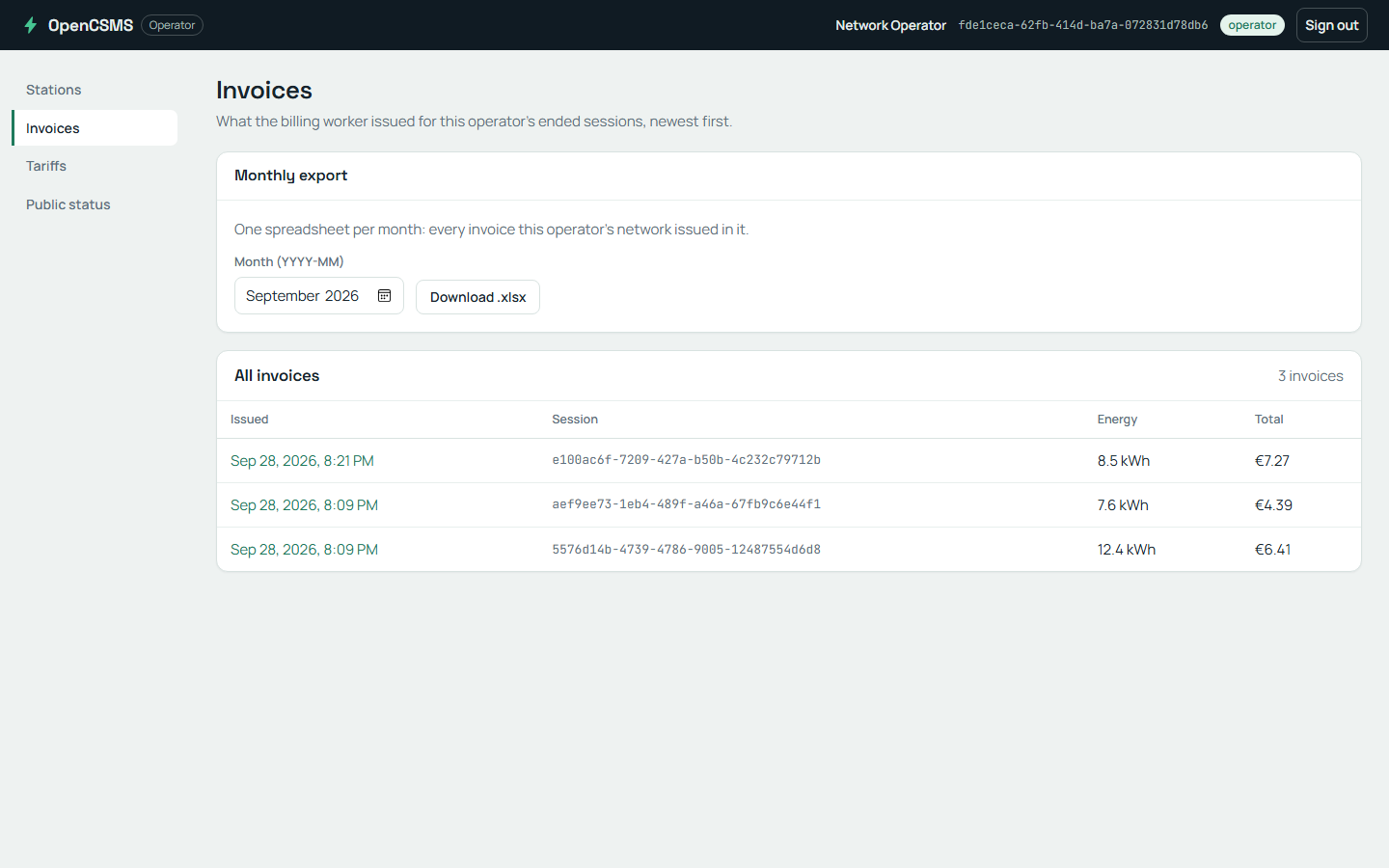Open the €4.39 invoice's issued date link
This screenshot has width=1389, height=868.
pos(304,505)
